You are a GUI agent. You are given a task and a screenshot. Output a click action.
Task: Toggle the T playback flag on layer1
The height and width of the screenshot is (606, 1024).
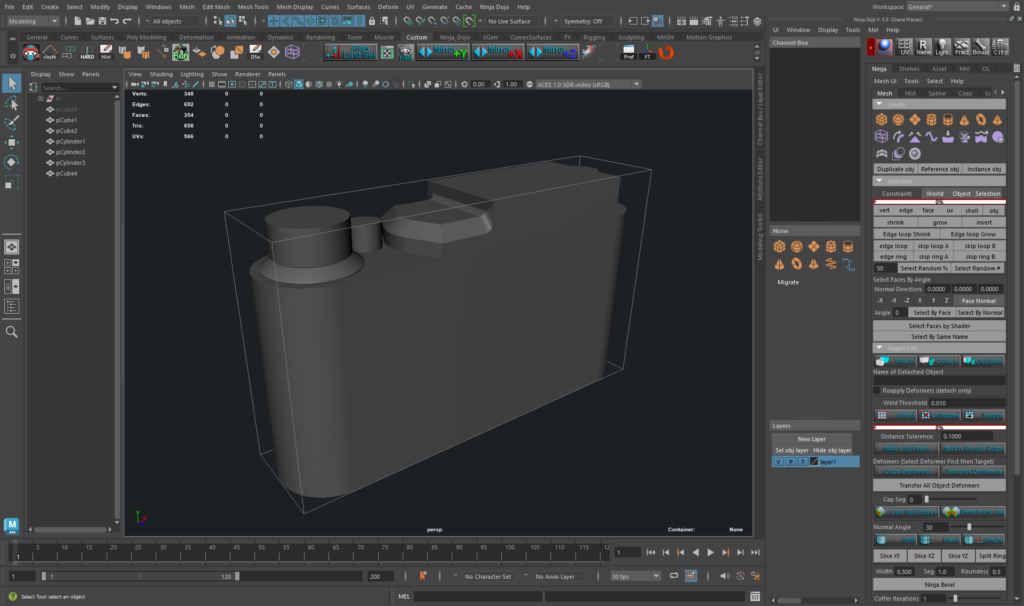pos(802,461)
